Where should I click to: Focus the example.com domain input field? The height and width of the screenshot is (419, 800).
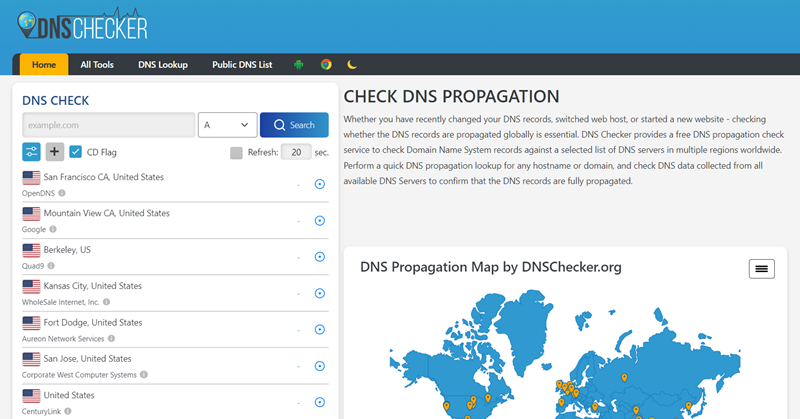109,125
